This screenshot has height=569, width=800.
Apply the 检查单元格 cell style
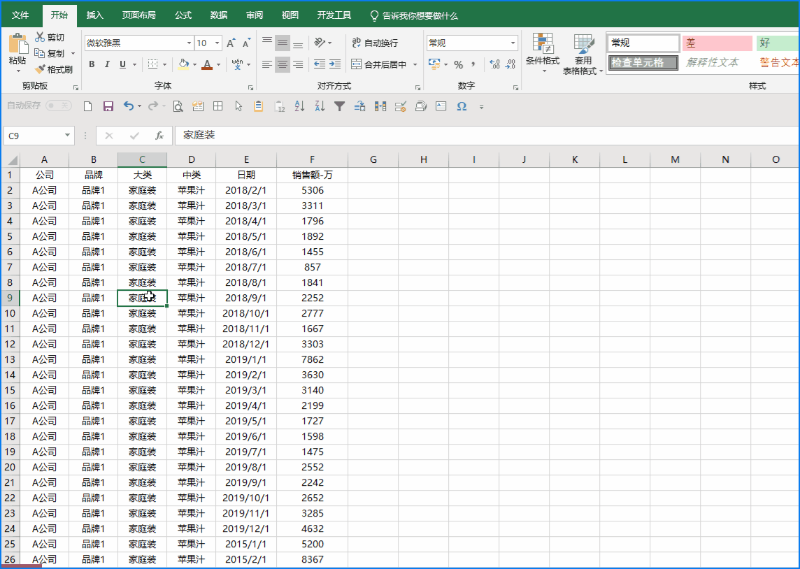point(643,63)
